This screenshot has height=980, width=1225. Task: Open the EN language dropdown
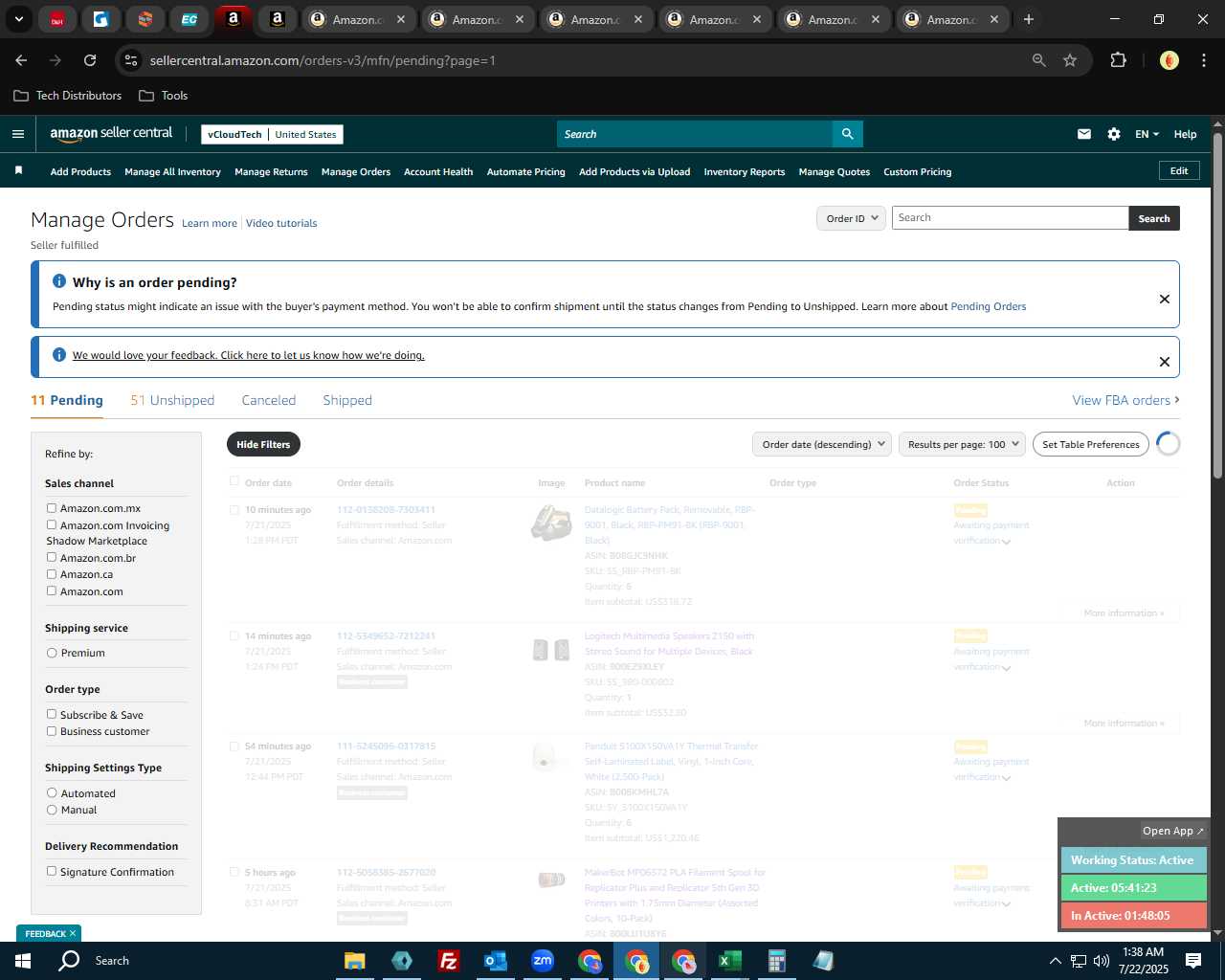(1147, 134)
